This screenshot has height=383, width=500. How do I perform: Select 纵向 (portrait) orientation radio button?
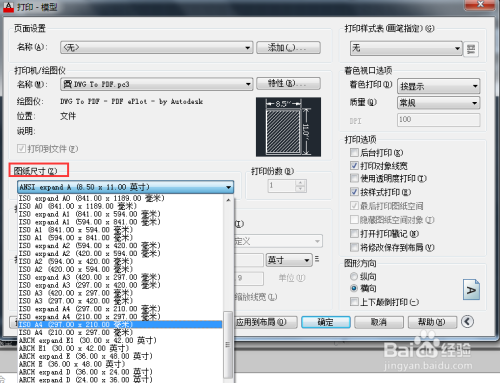(354, 276)
